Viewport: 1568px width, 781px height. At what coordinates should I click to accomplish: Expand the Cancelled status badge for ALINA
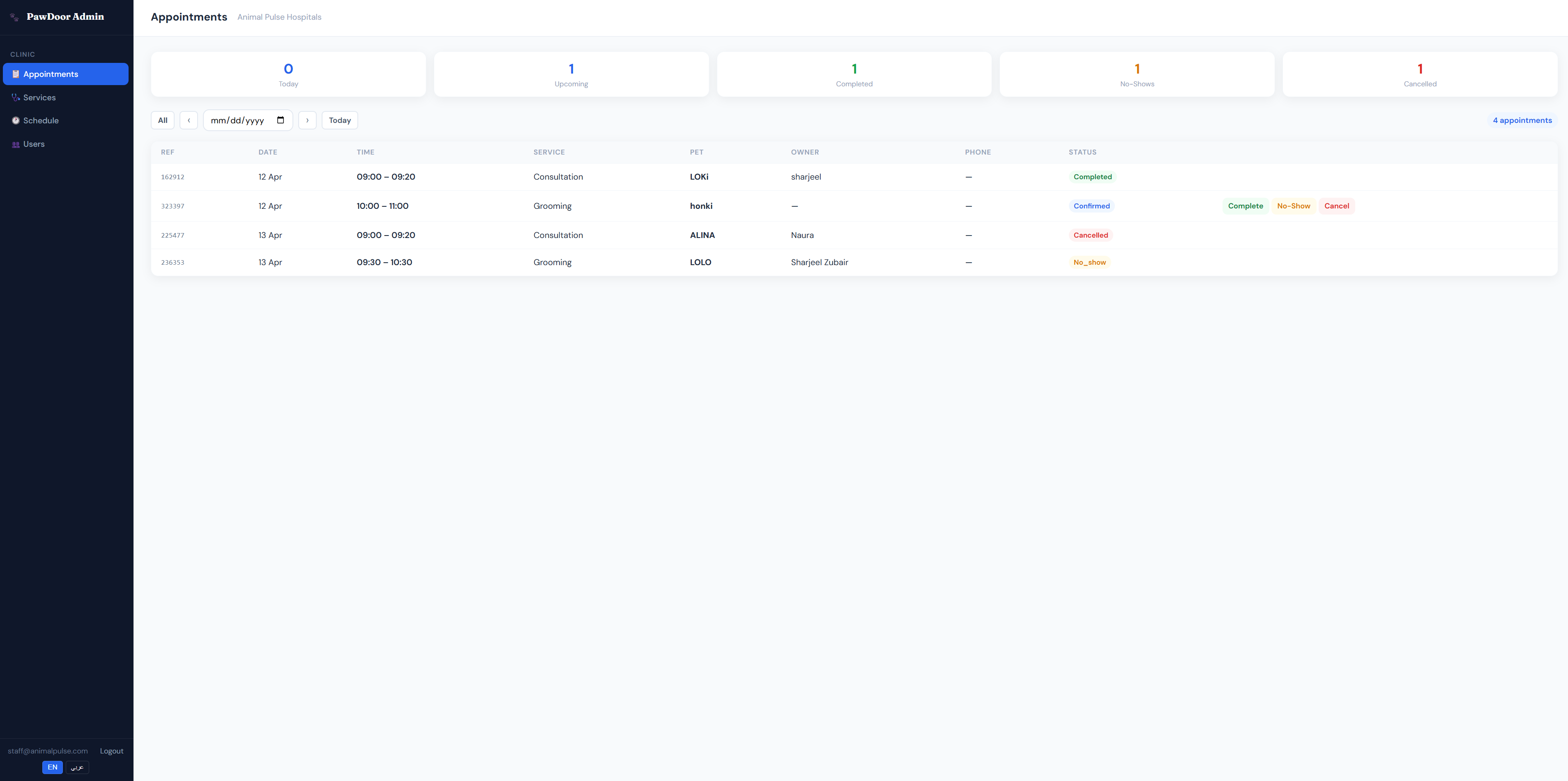coord(1091,235)
